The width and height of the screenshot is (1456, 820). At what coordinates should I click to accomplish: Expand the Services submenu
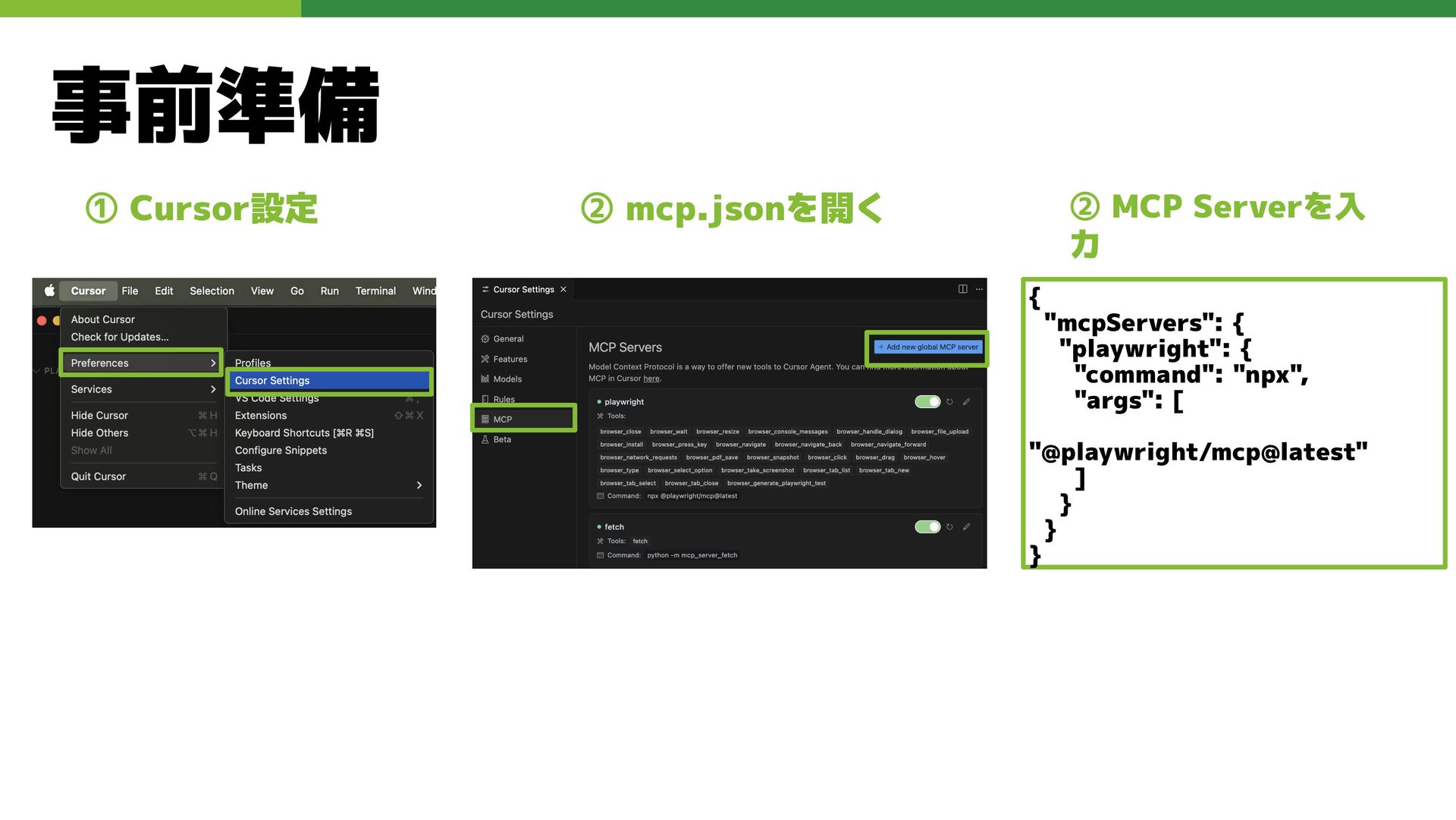[x=142, y=389]
